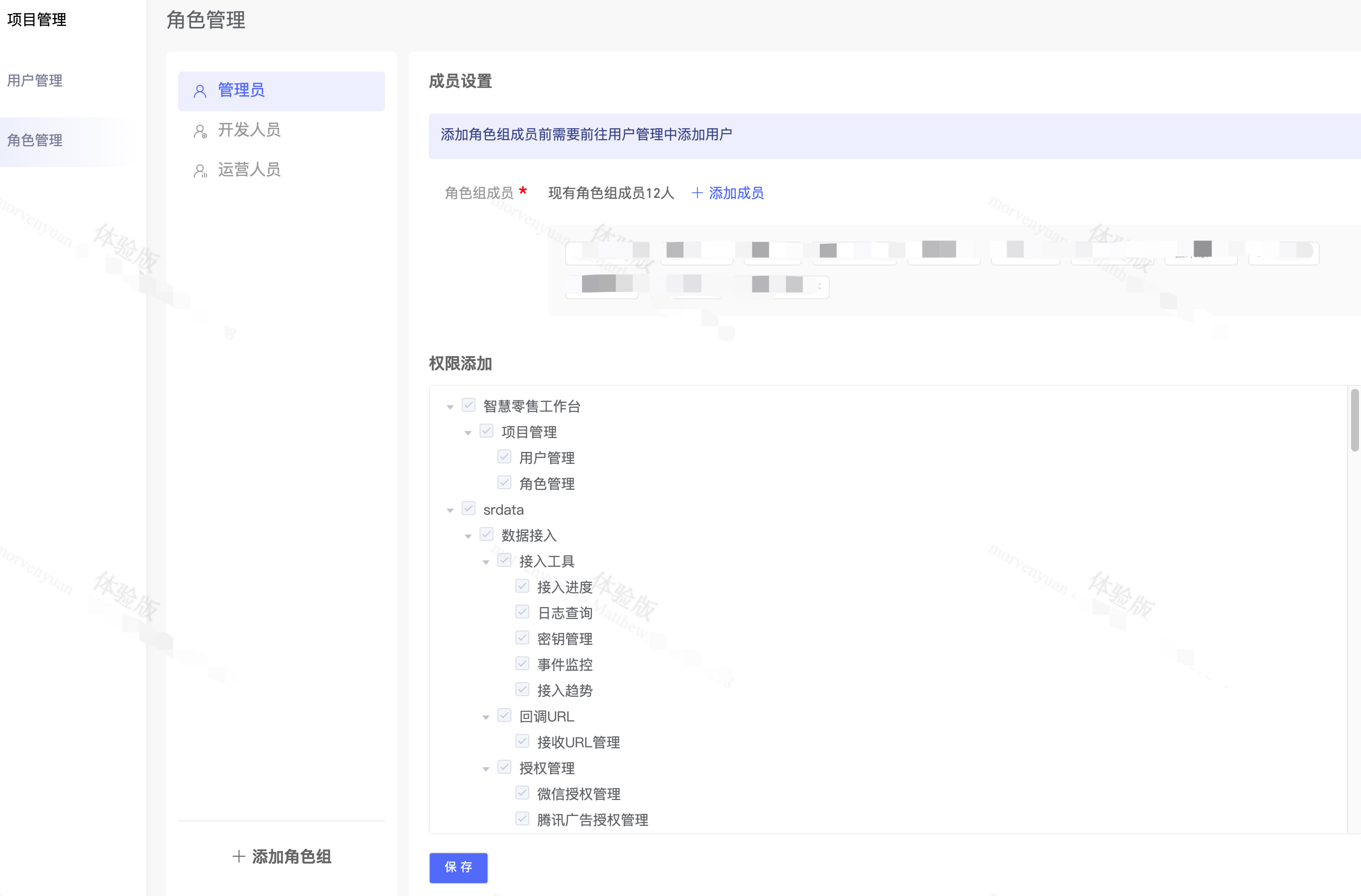This screenshot has width=1361, height=896.
Task: Uncheck the 接收URL管理 checkbox
Action: (x=522, y=741)
